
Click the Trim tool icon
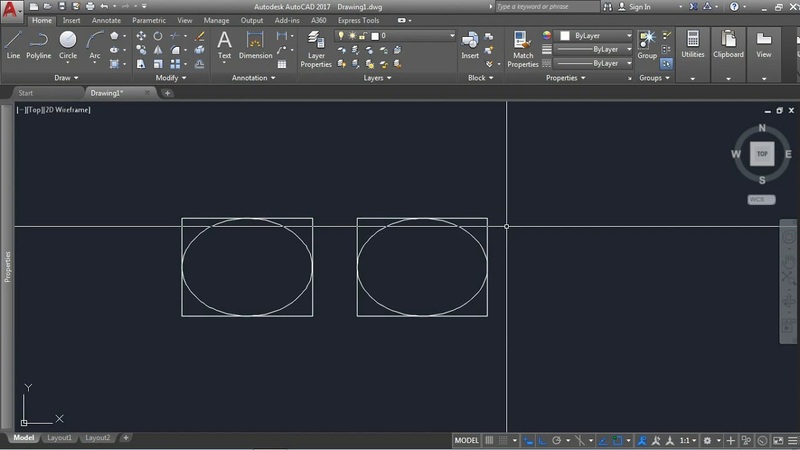(x=175, y=36)
